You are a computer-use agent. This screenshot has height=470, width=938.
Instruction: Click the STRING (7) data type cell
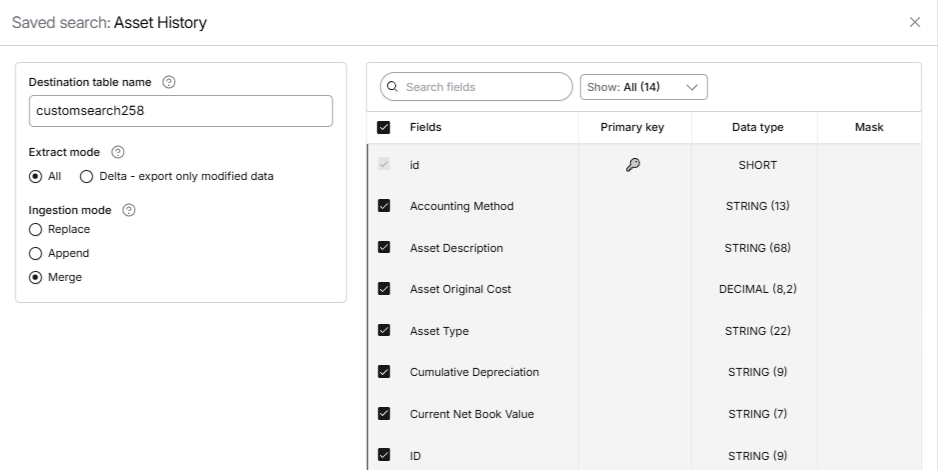click(x=757, y=414)
